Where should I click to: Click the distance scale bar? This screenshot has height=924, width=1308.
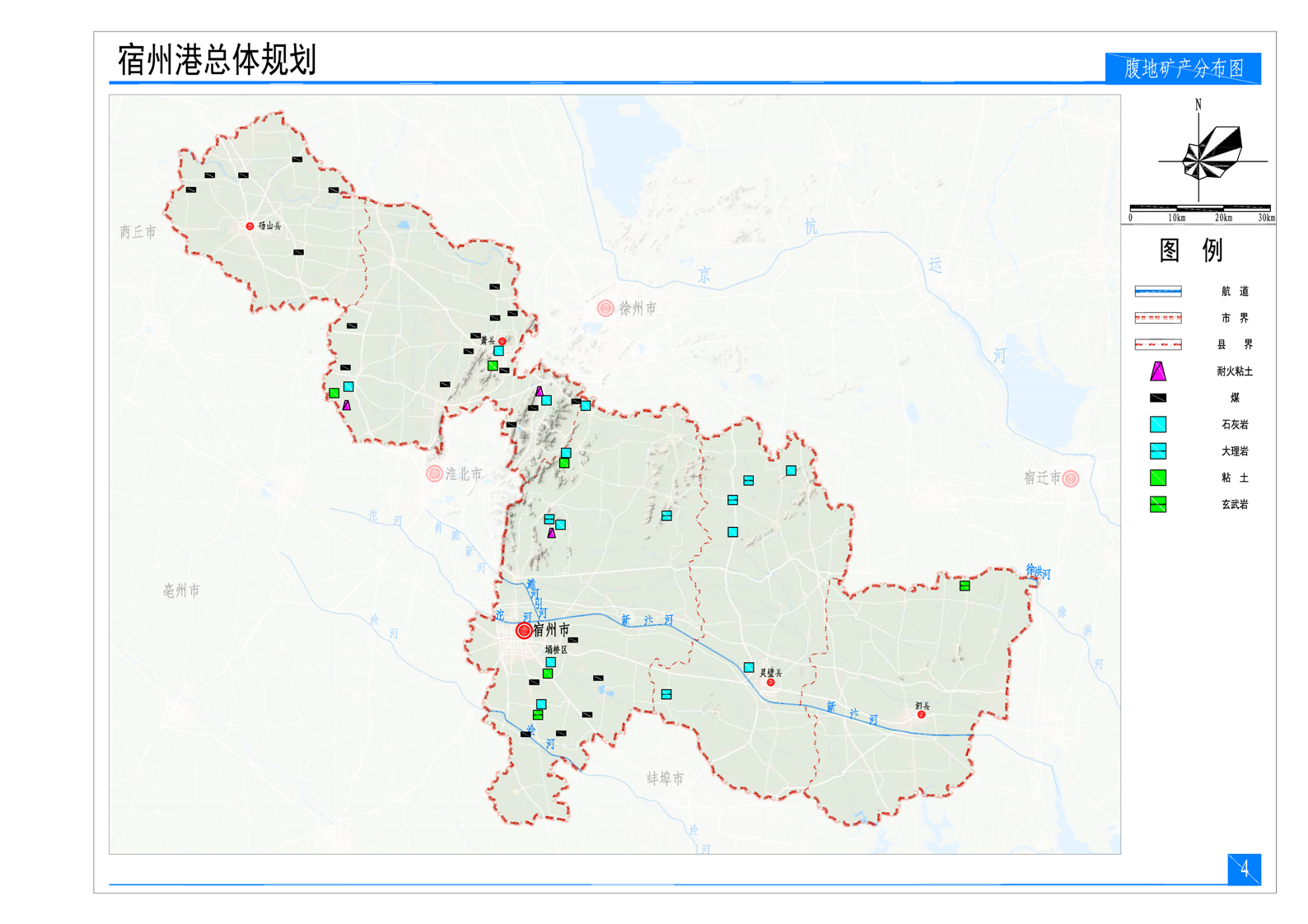1200,208
